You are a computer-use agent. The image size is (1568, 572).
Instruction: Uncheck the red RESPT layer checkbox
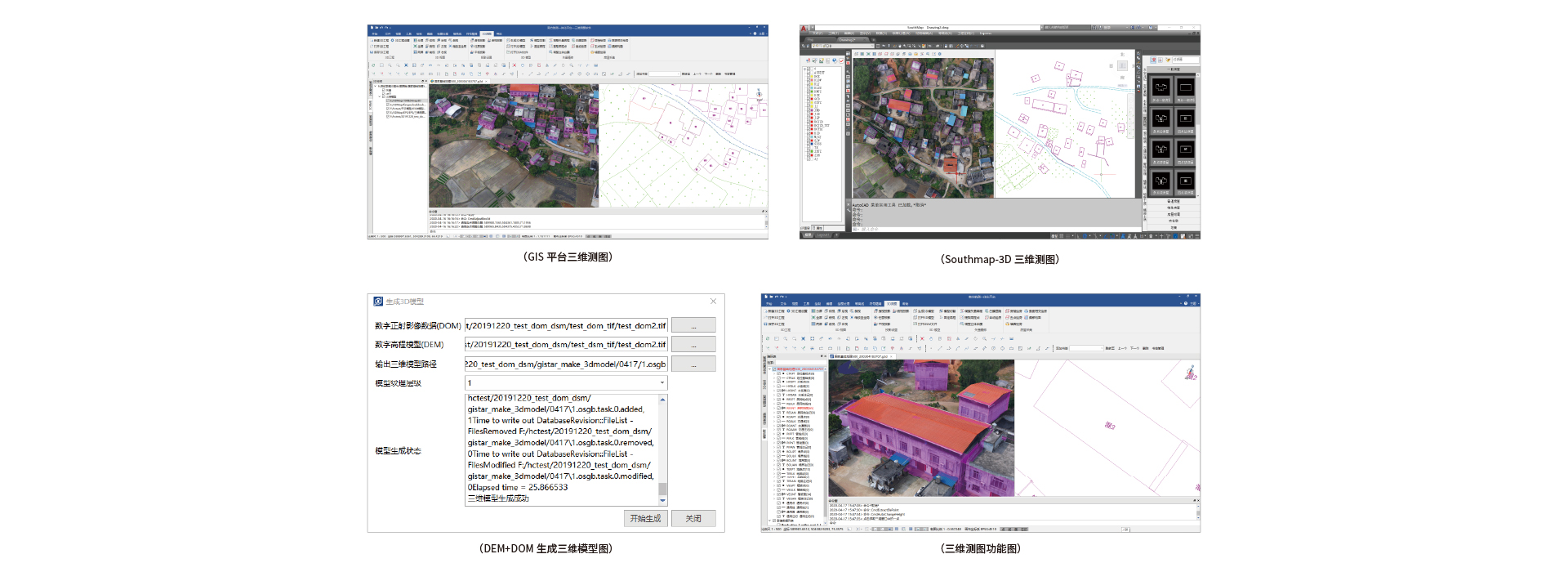pyautogui.click(x=779, y=409)
